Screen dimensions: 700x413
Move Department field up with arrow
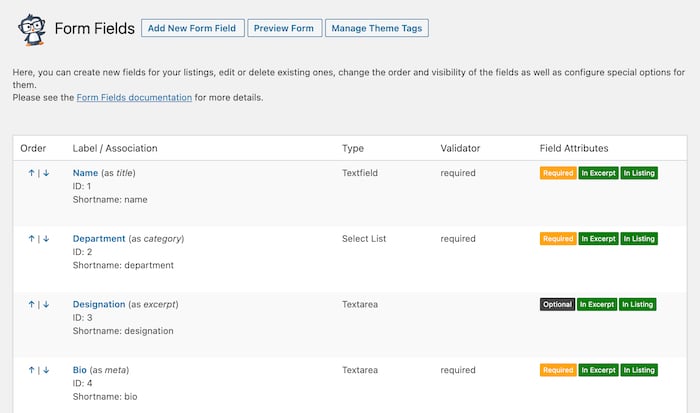pos(31,239)
